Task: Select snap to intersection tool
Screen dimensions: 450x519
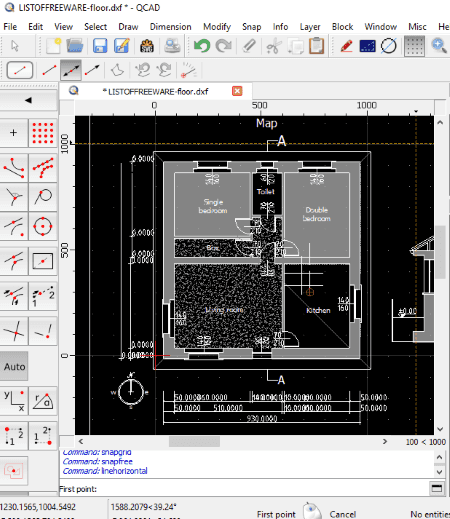Action: coord(13,331)
